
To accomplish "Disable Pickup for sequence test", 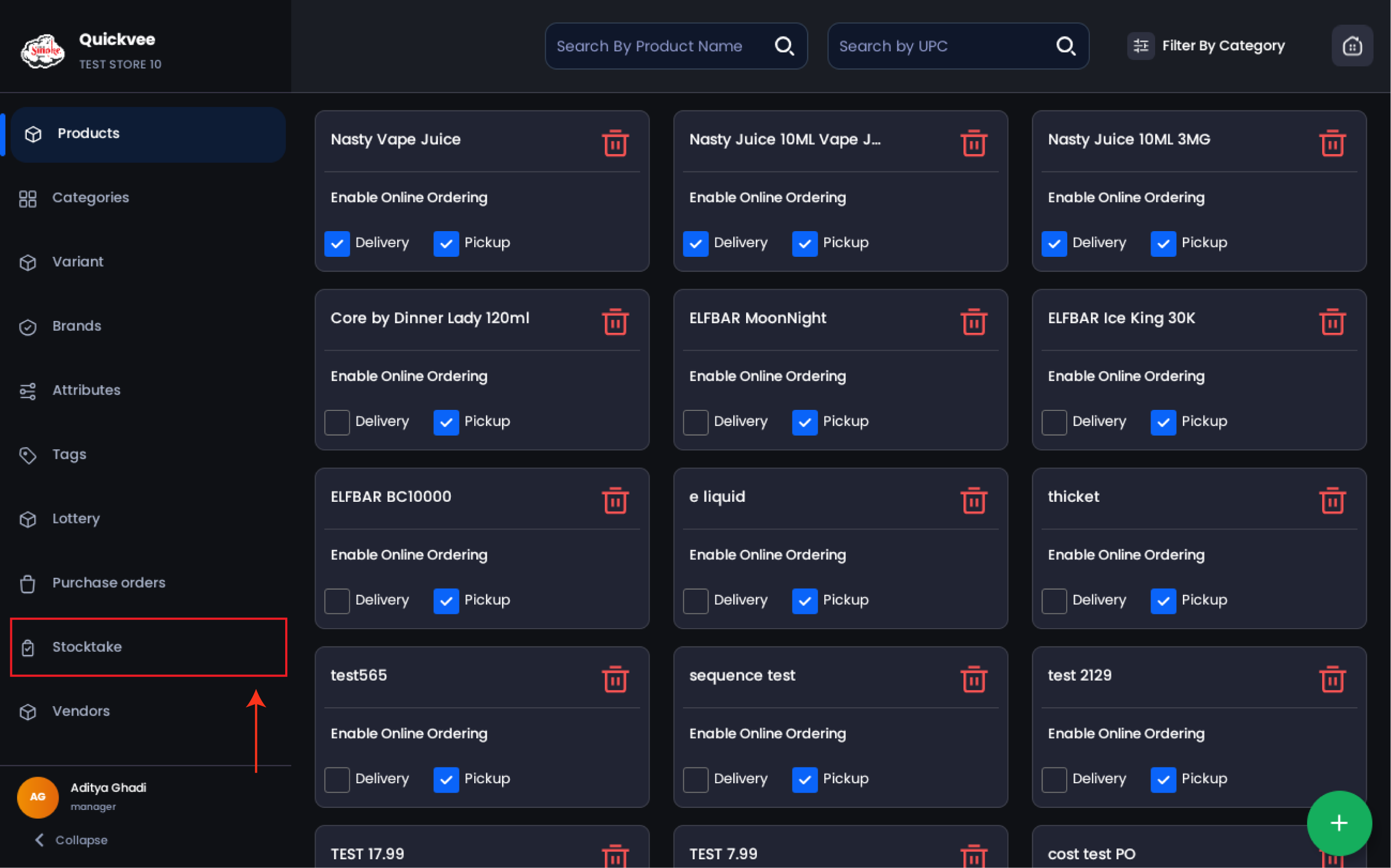I will (805, 780).
